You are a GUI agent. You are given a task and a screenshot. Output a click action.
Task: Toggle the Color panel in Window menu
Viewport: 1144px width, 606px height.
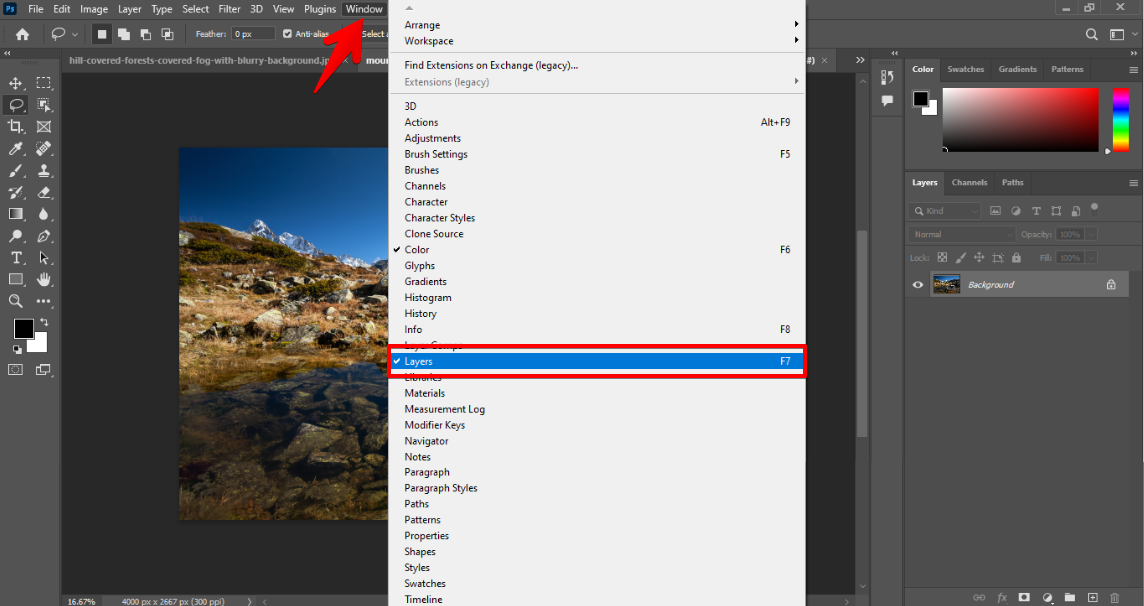[x=597, y=249]
